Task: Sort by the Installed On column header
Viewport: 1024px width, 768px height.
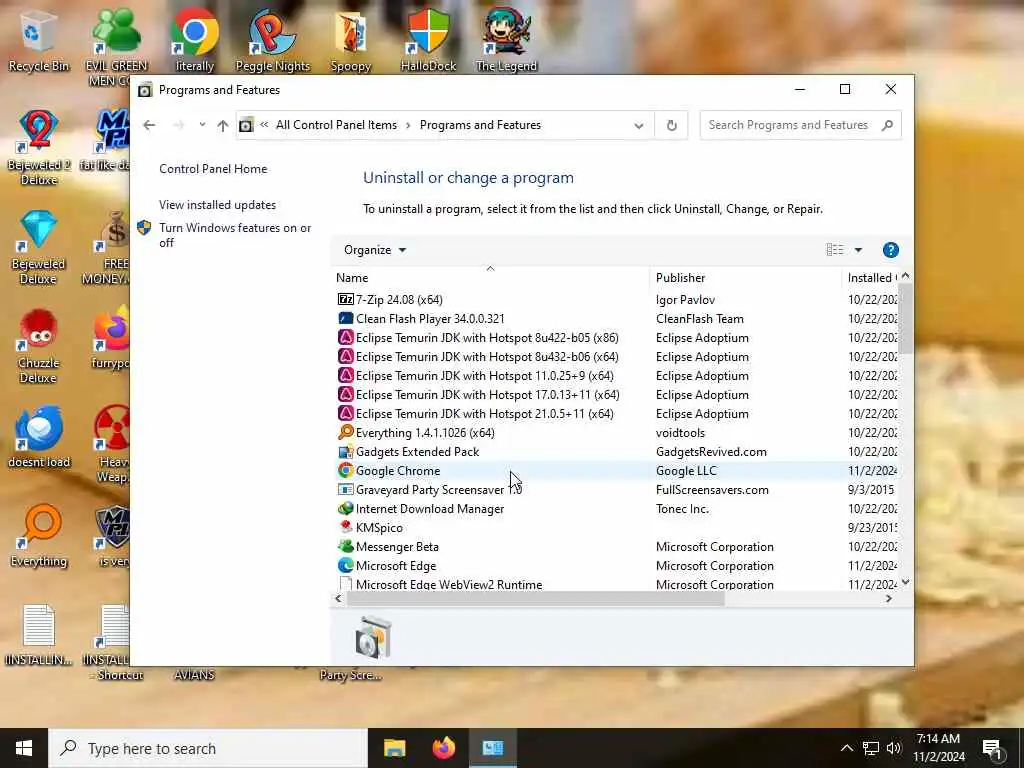Action: 871,278
